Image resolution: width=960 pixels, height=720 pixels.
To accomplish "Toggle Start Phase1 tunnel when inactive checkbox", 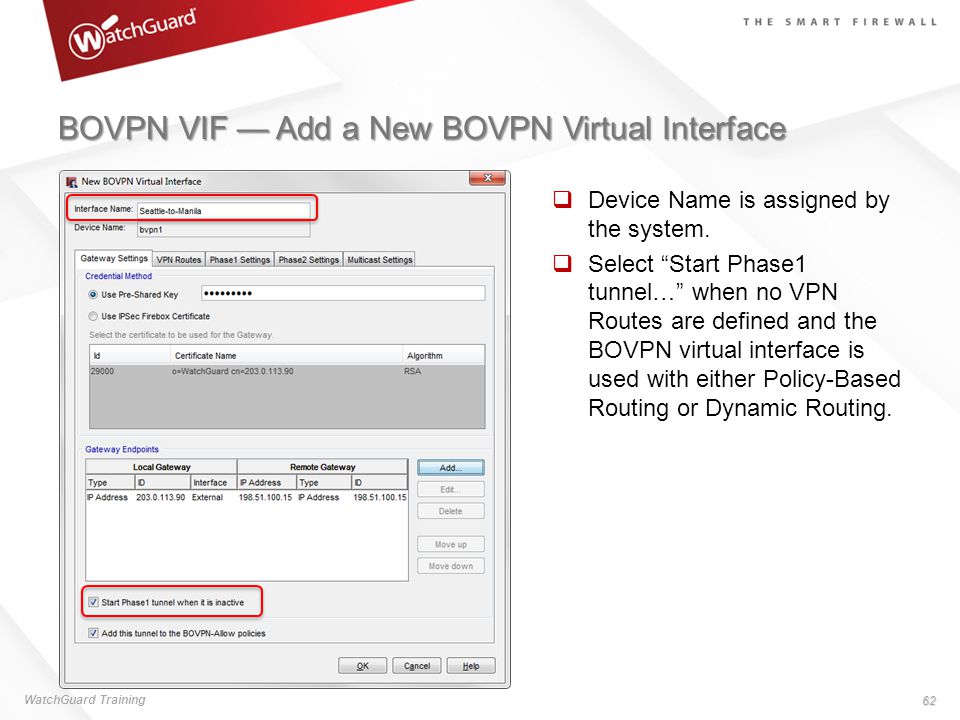I will tap(93, 602).
